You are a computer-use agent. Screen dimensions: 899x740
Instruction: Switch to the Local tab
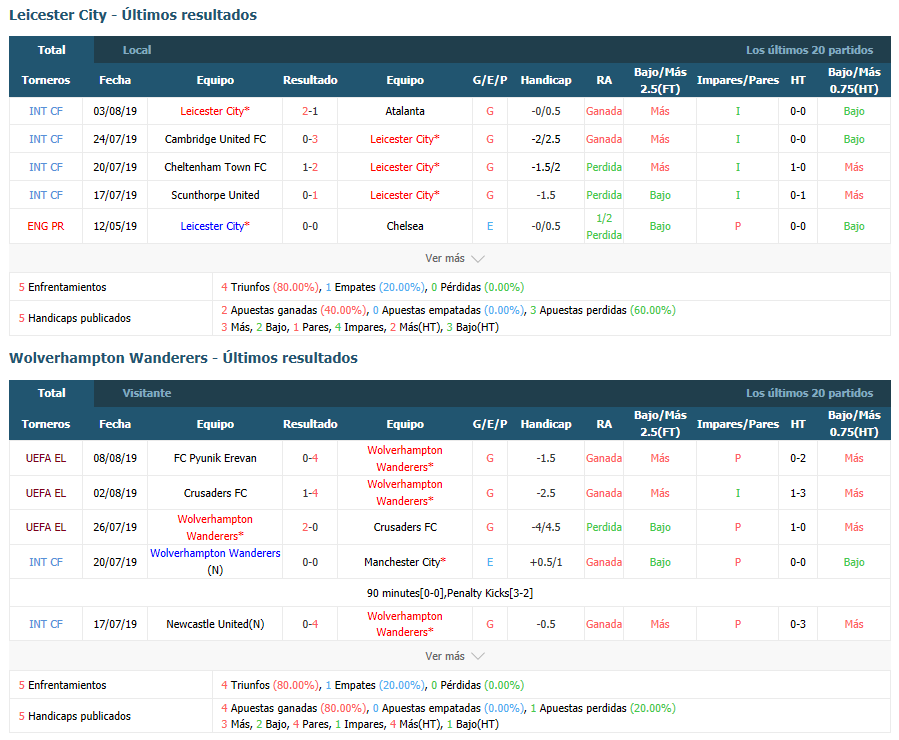tap(137, 50)
